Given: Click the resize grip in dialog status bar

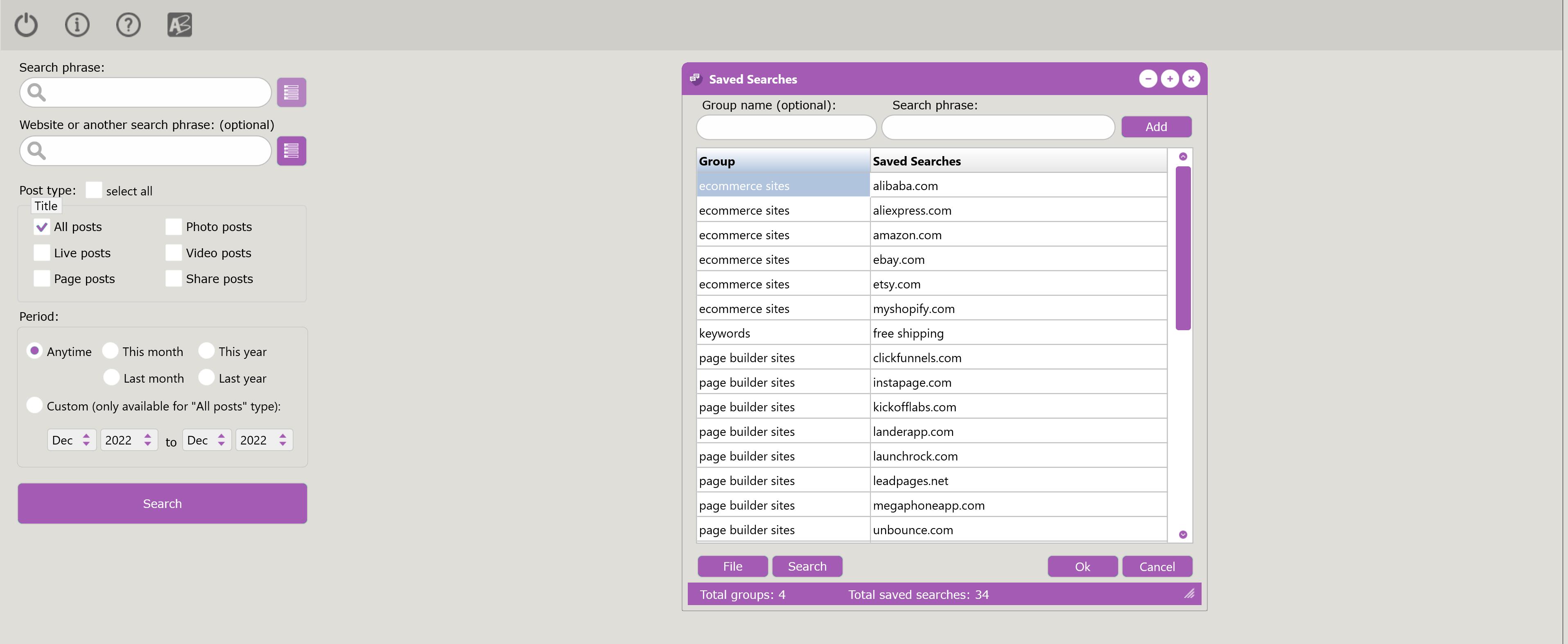Looking at the screenshot, I should pyautogui.click(x=1189, y=594).
